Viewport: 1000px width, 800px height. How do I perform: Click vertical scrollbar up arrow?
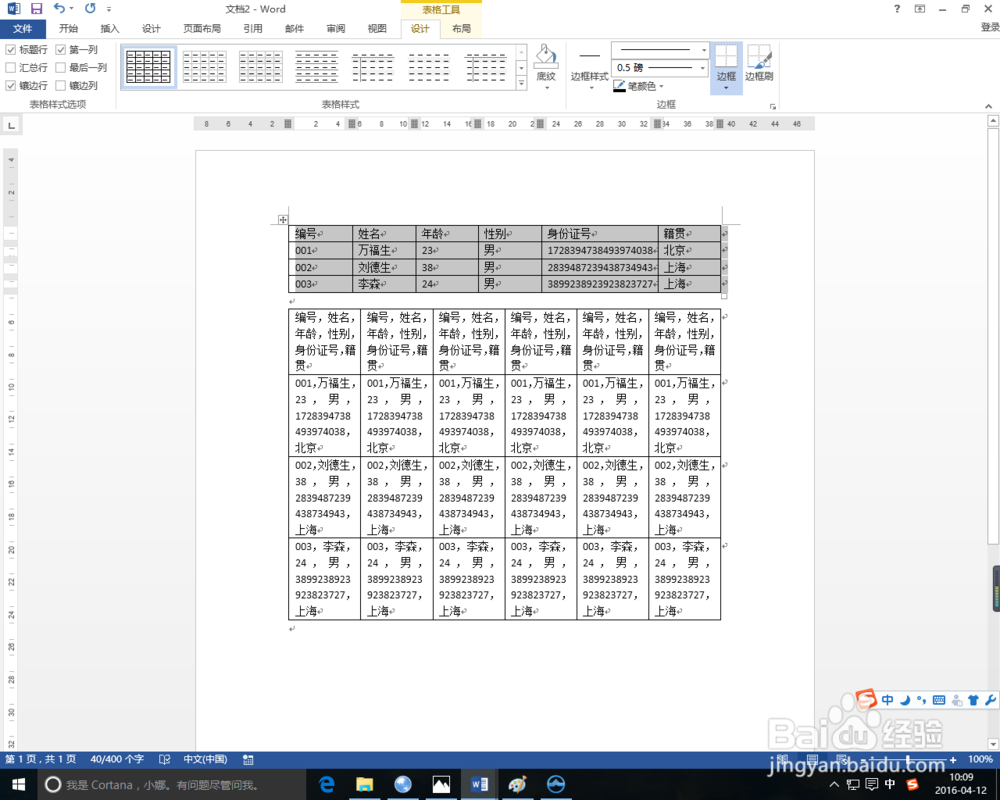pyautogui.click(x=993, y=121)
